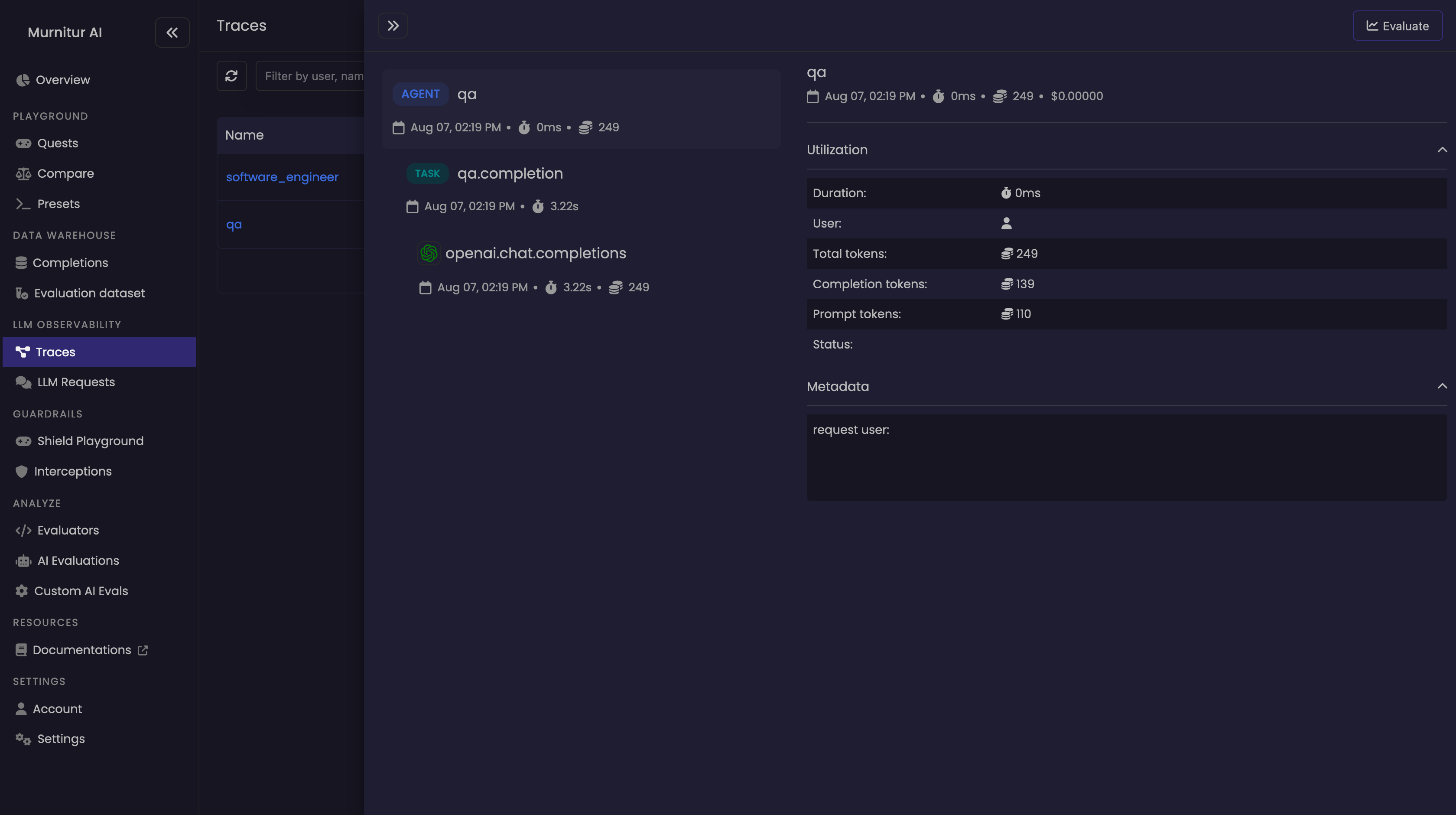This screenshot has width=1456, height=815.
Task: Click the OpenAI logo icon
Action: 429,253
